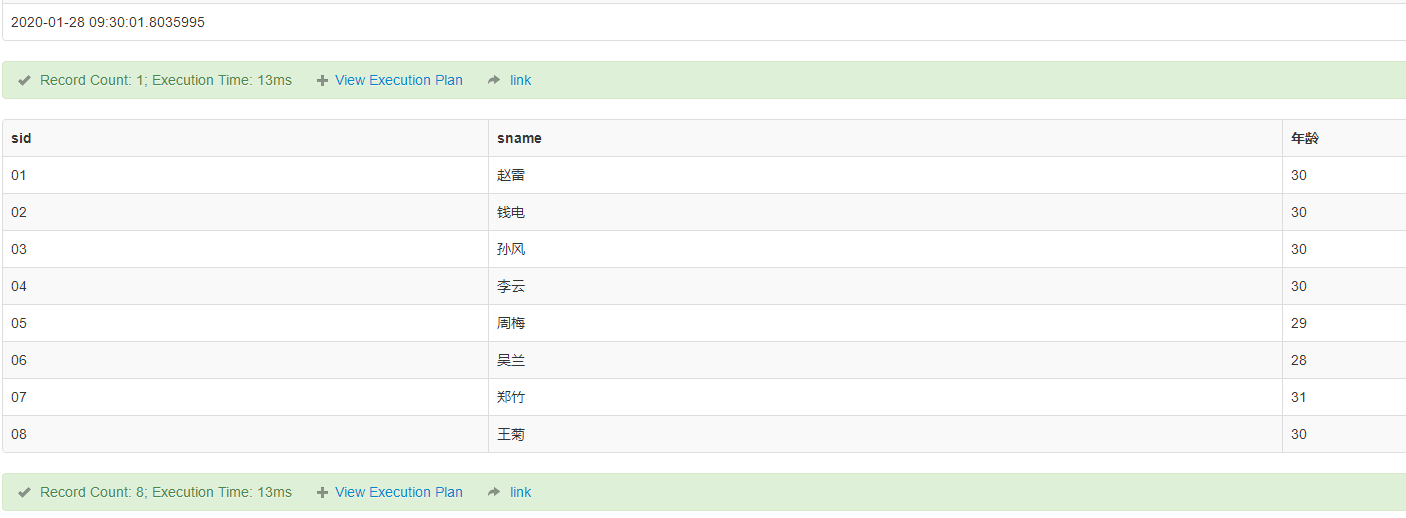1406x518 pixels.
Task: Open View Execution Plan below the sid table
Action: click(x=399, y=492)
